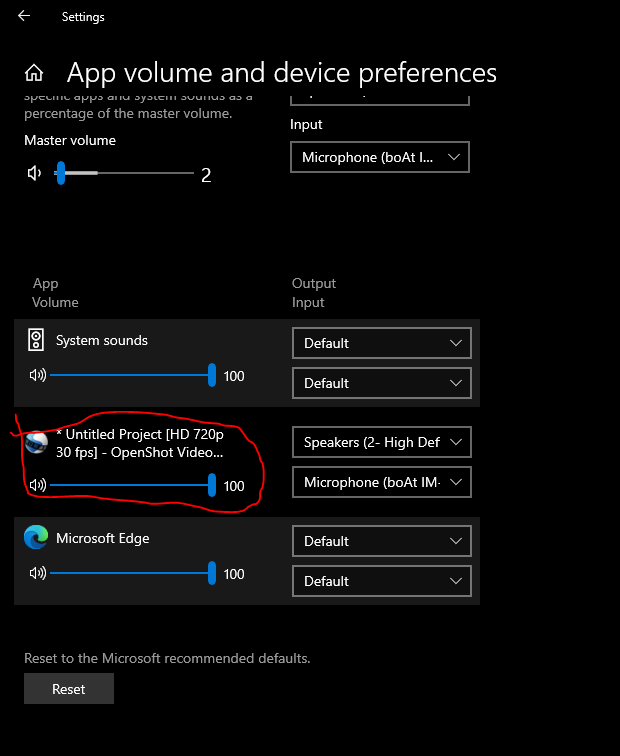
Task: Click the Master volume label
Action: 70,140
